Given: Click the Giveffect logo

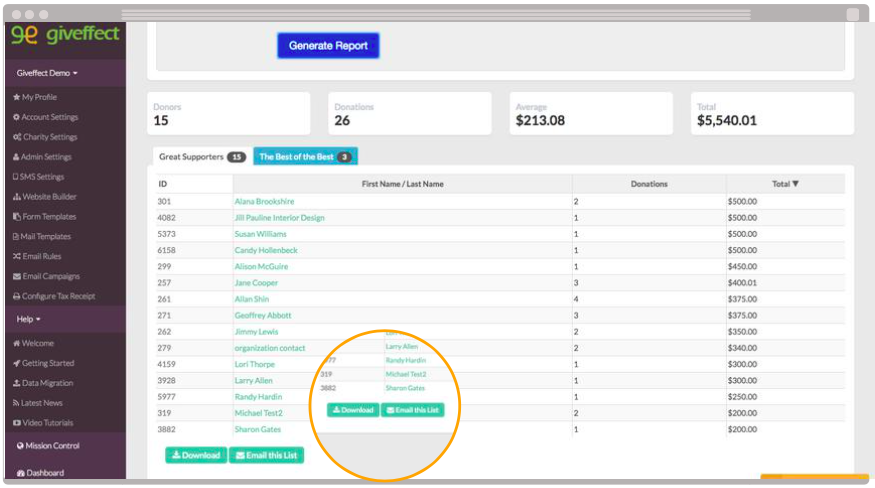Looking at the screenshot, I should click(x=65, y=35).
